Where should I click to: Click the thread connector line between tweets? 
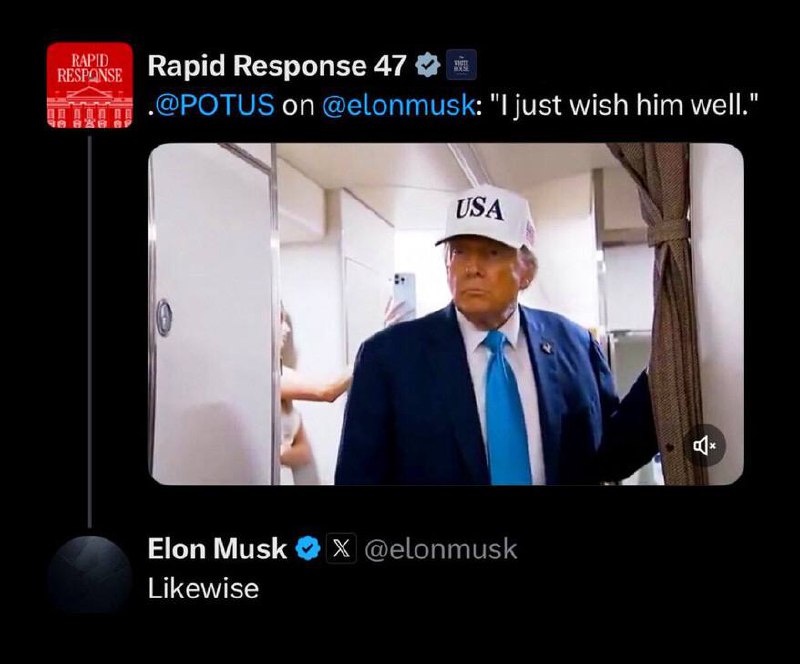point(90,332)
